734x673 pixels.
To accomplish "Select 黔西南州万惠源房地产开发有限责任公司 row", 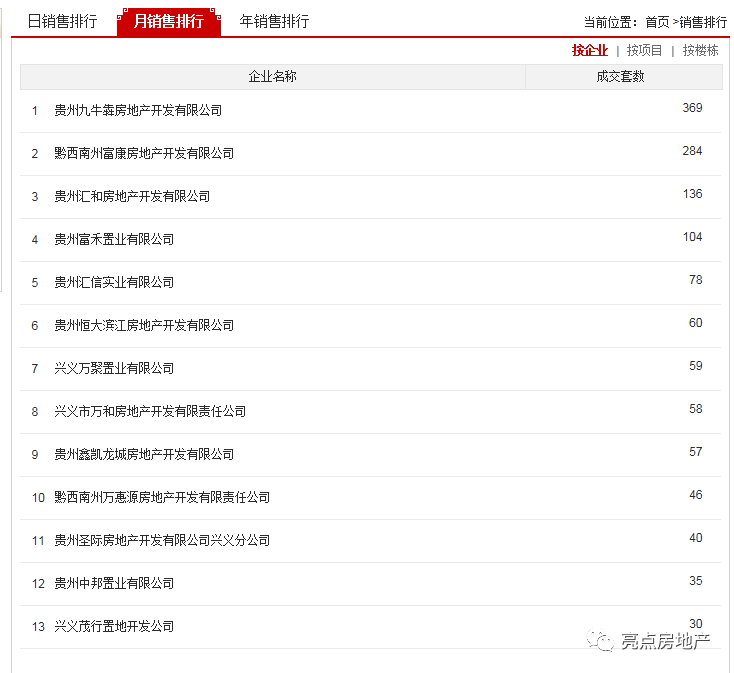I will click(371, 498).
